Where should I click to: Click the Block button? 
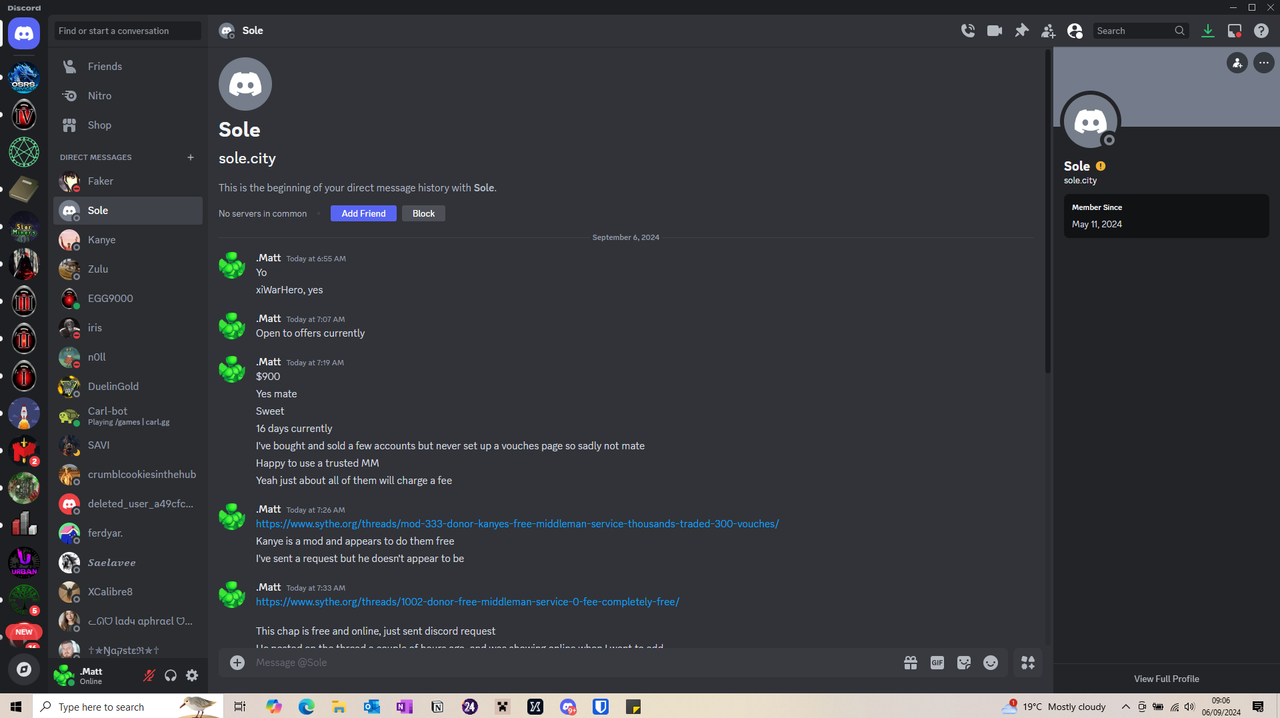(x=424, y=214)
